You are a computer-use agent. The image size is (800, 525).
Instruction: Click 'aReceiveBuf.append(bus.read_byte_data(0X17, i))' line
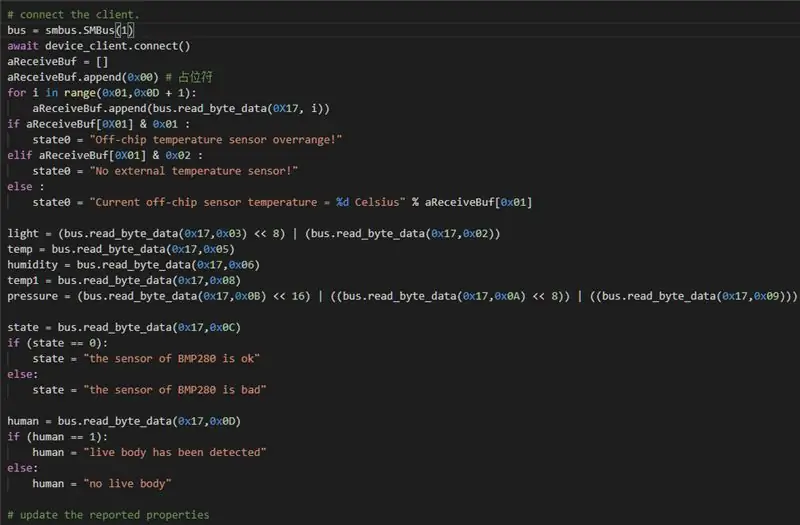point(181,109)
